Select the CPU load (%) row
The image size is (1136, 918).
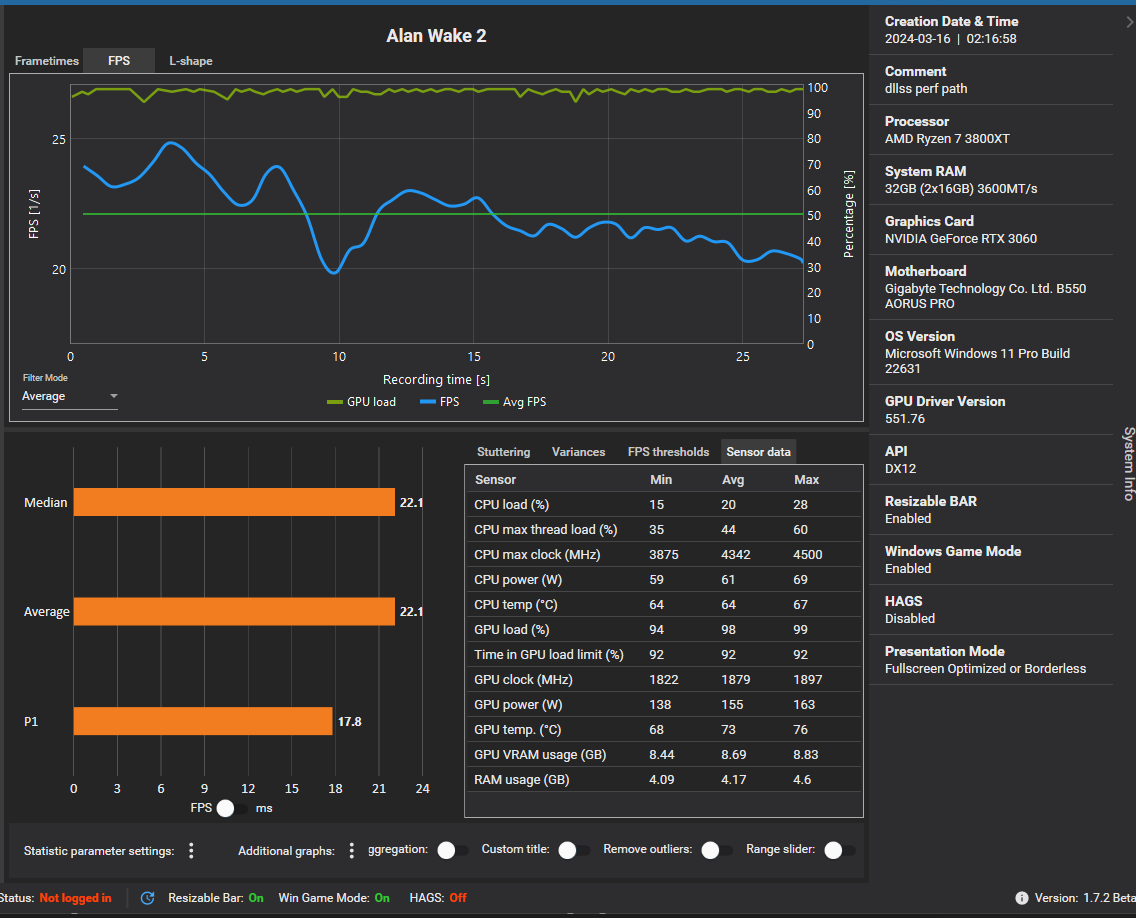tap(664, 504)
